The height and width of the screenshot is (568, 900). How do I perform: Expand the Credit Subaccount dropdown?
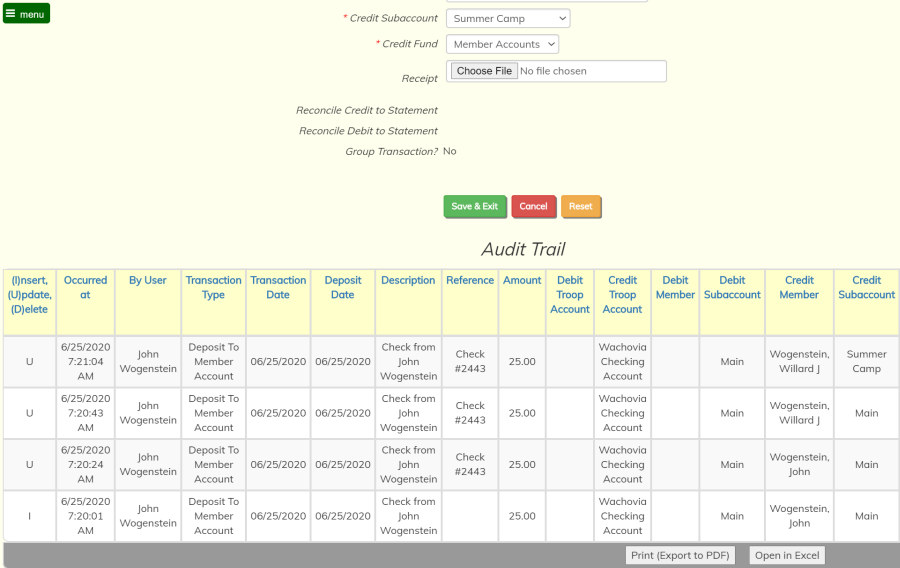click(508, 18)
